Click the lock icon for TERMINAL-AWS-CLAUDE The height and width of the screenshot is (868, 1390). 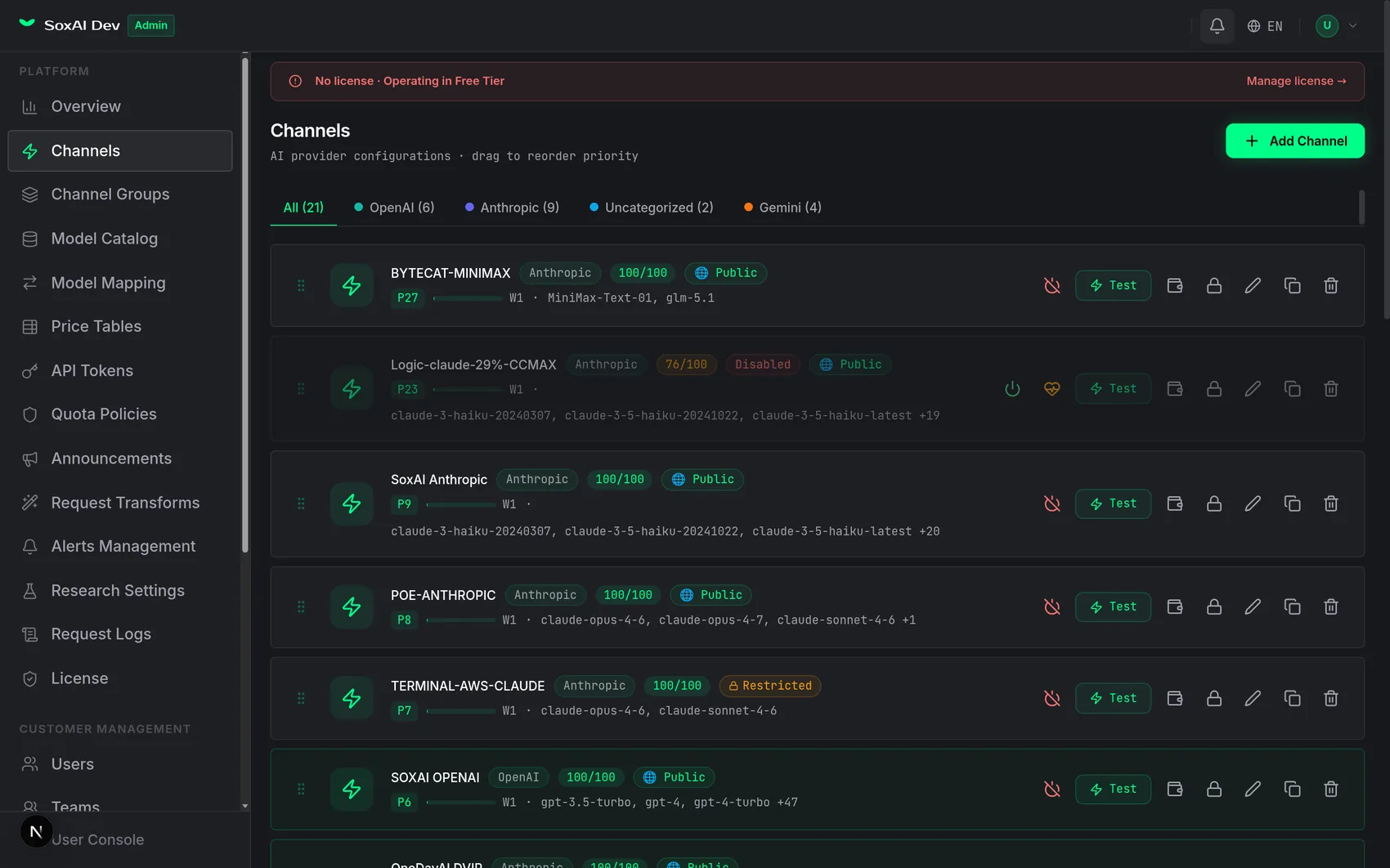click(1214, 698)
